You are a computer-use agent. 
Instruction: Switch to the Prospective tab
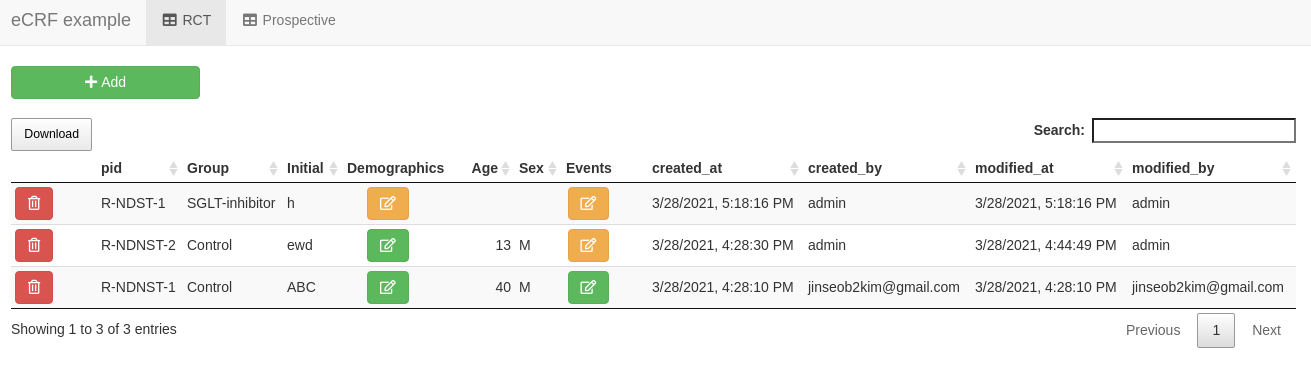pyautogui.click(x=289, y=21)
